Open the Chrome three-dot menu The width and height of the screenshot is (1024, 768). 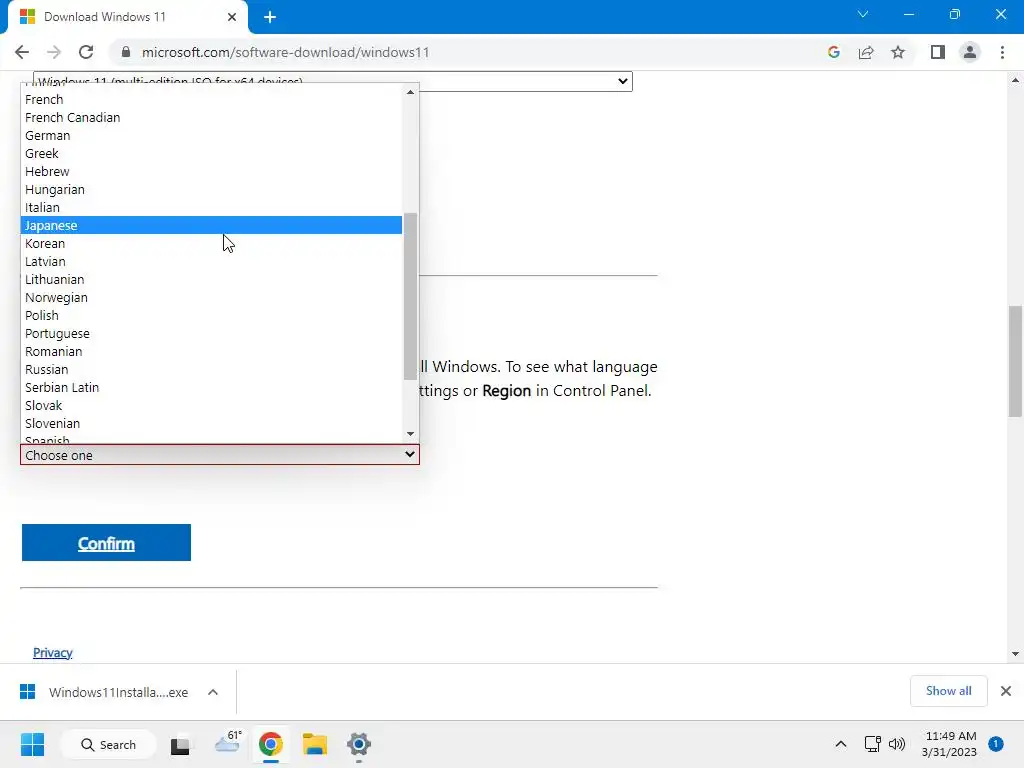1002,52
